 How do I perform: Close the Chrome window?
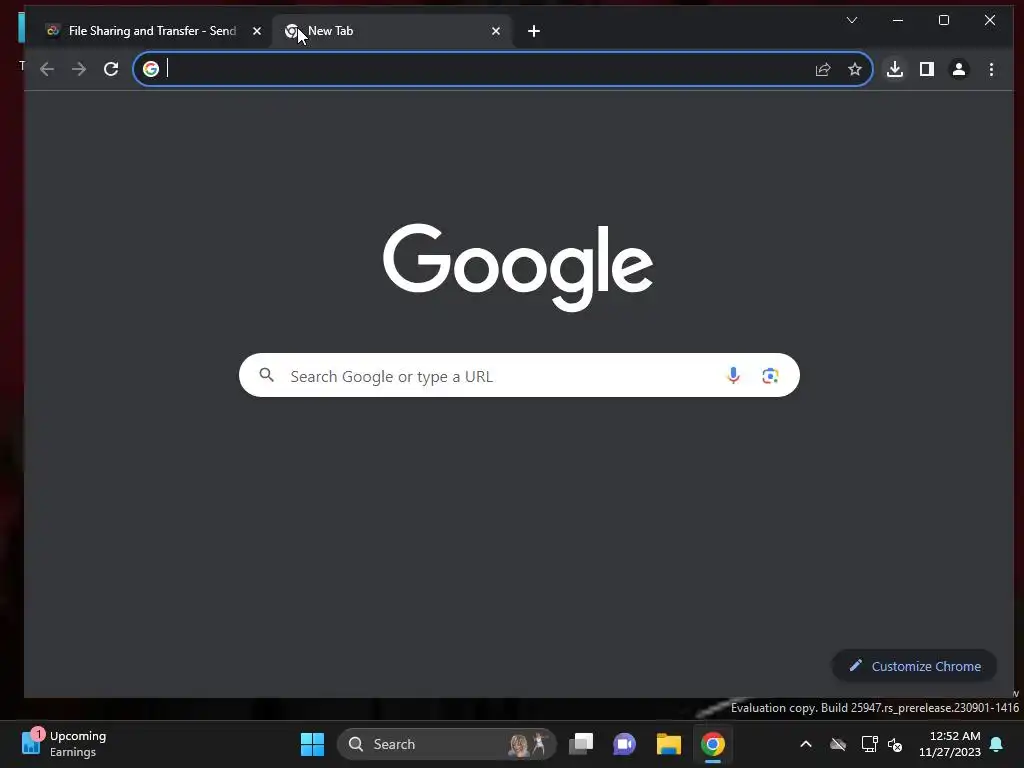990,20
